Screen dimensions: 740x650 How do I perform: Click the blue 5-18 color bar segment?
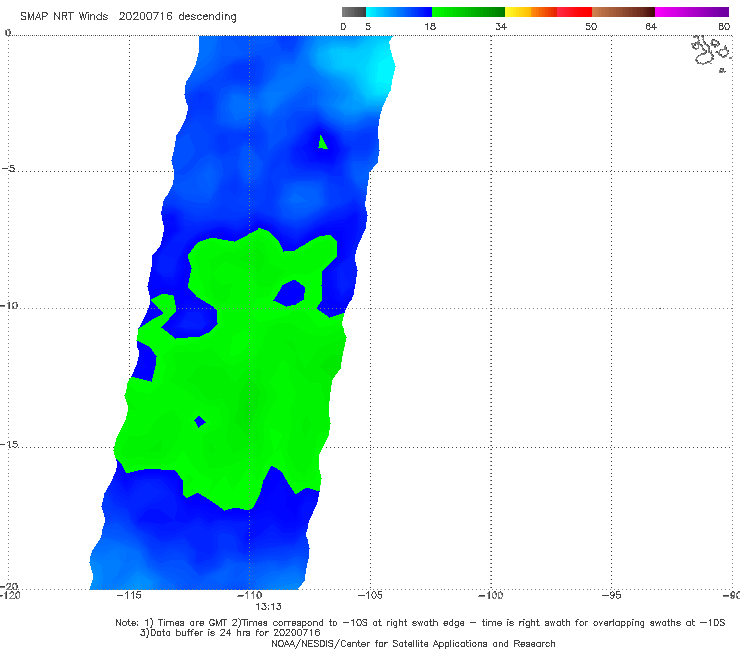tap(399, 12)
